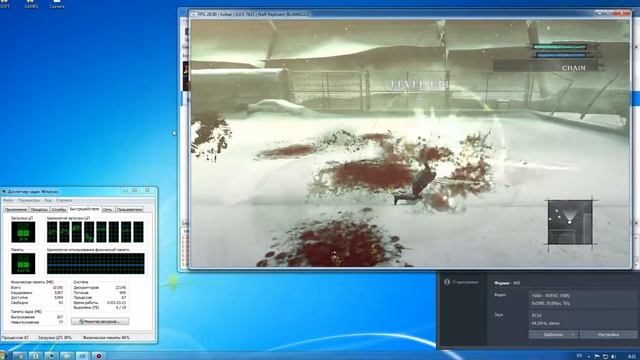Click the Settings button in recorder panel
This screenshot has width=640, height=360.
(608, 334)
